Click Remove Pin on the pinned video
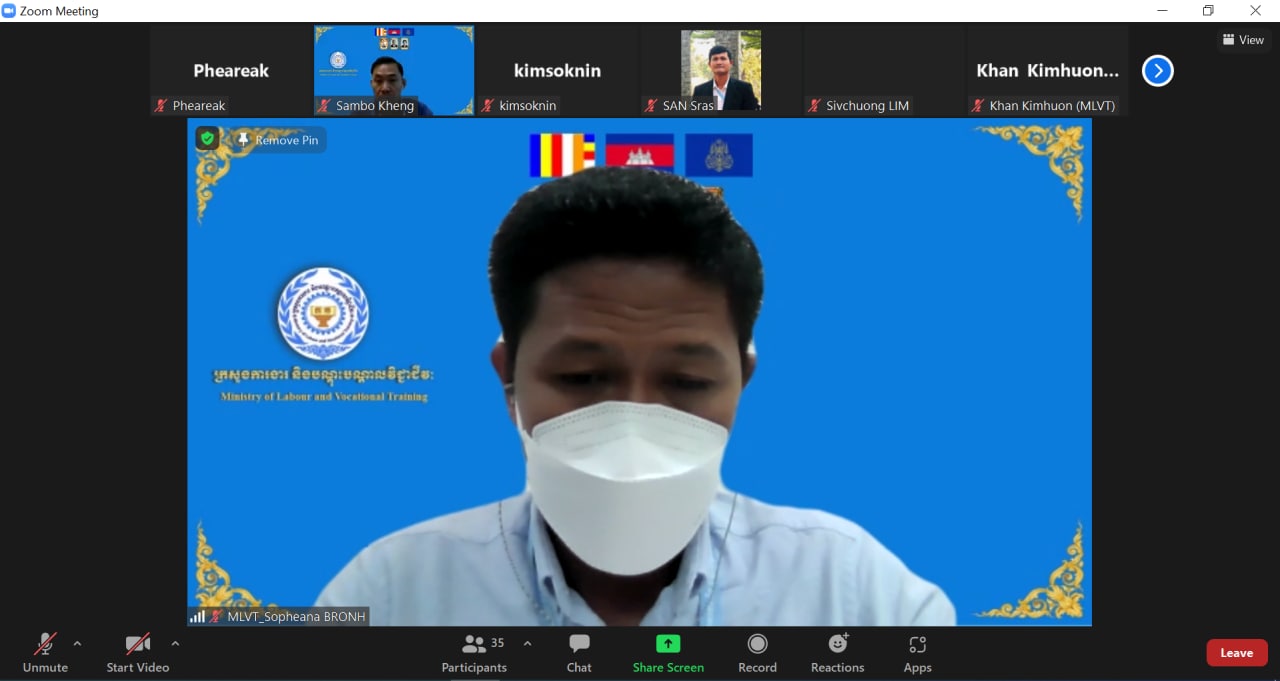1280x681 pixels. [278, 140]
